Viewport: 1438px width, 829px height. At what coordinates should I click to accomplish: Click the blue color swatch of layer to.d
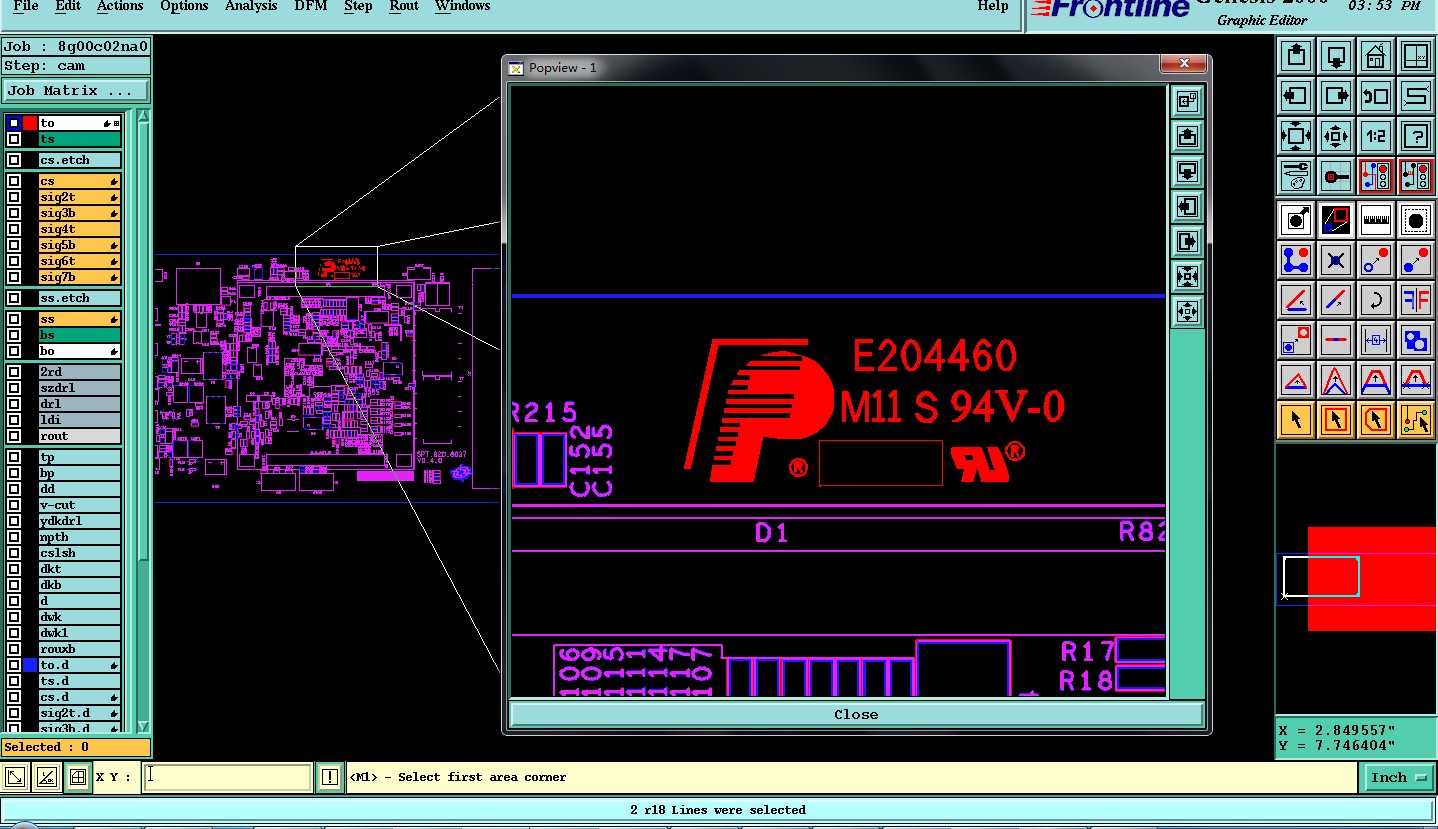tap(30, 665)
